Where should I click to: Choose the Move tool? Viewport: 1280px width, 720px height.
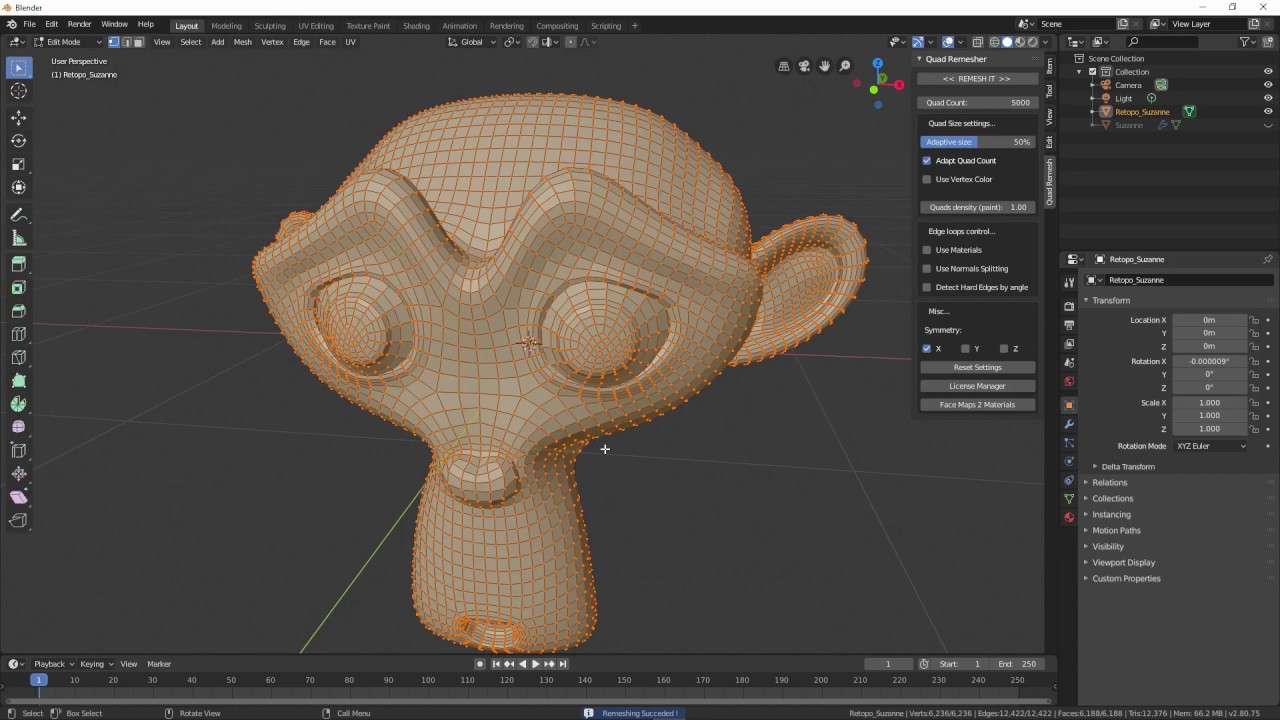[18, 118]
